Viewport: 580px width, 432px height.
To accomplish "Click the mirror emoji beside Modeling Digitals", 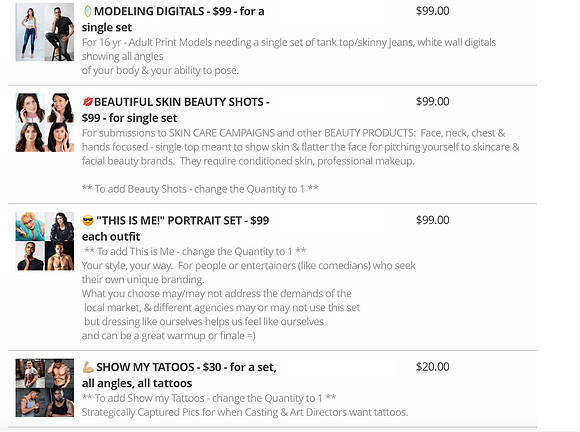I will click(87, 11).
